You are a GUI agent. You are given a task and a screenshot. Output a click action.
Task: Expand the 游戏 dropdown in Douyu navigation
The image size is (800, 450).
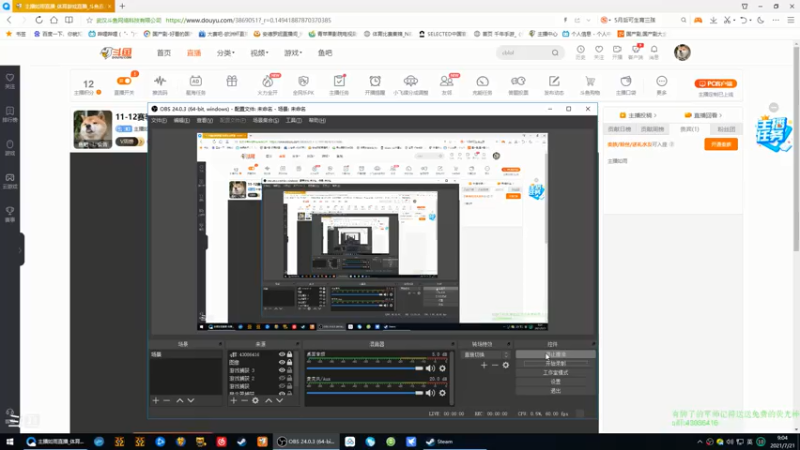(293, 53)
